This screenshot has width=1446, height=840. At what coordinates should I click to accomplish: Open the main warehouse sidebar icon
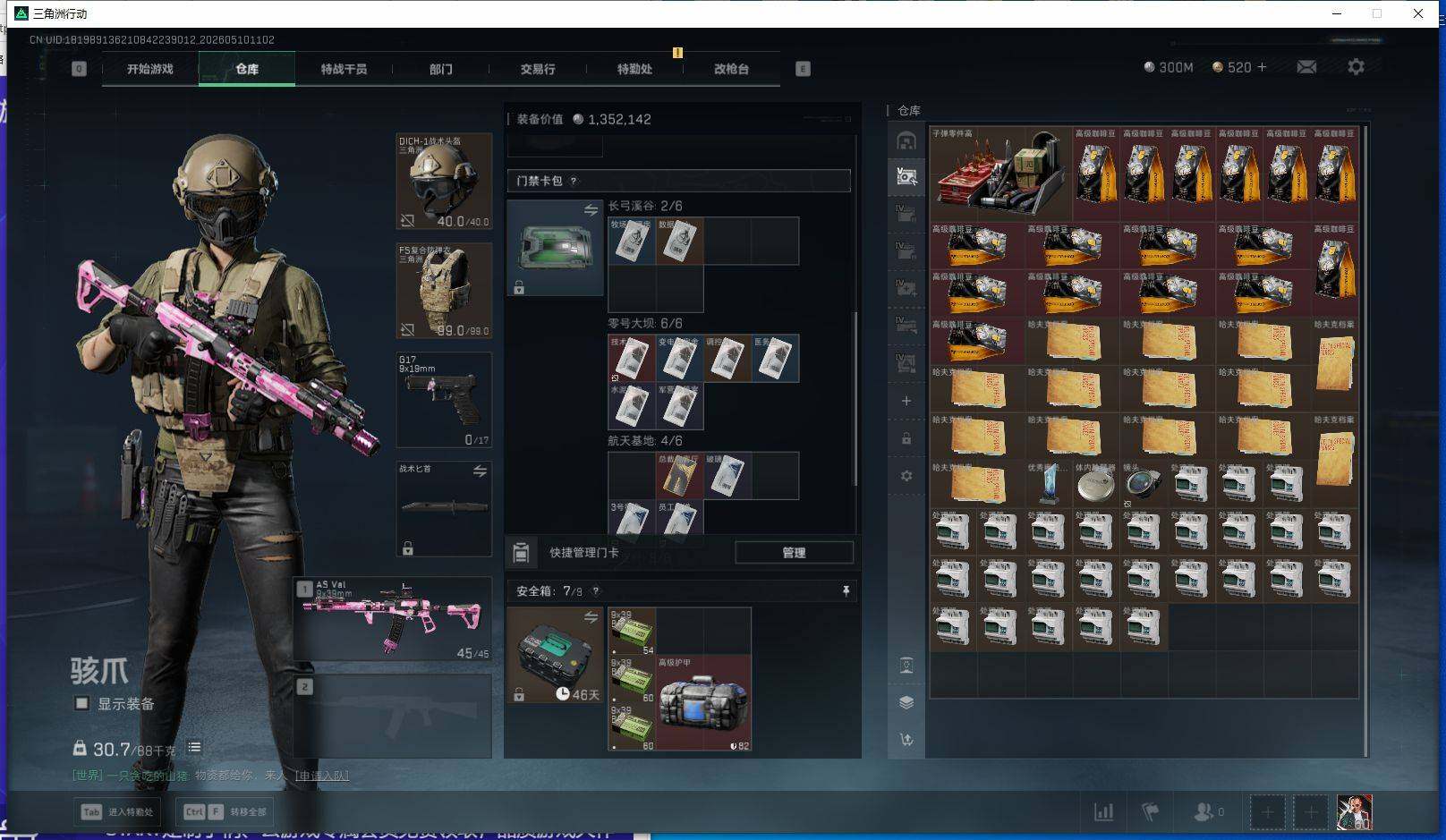tap(906, 141)
